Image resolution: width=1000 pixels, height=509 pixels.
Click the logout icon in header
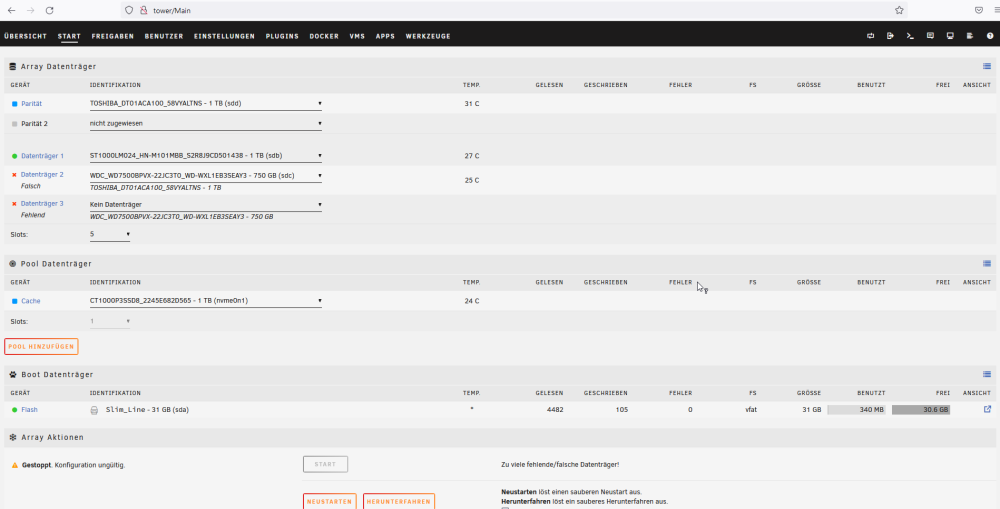coord(890,36)
